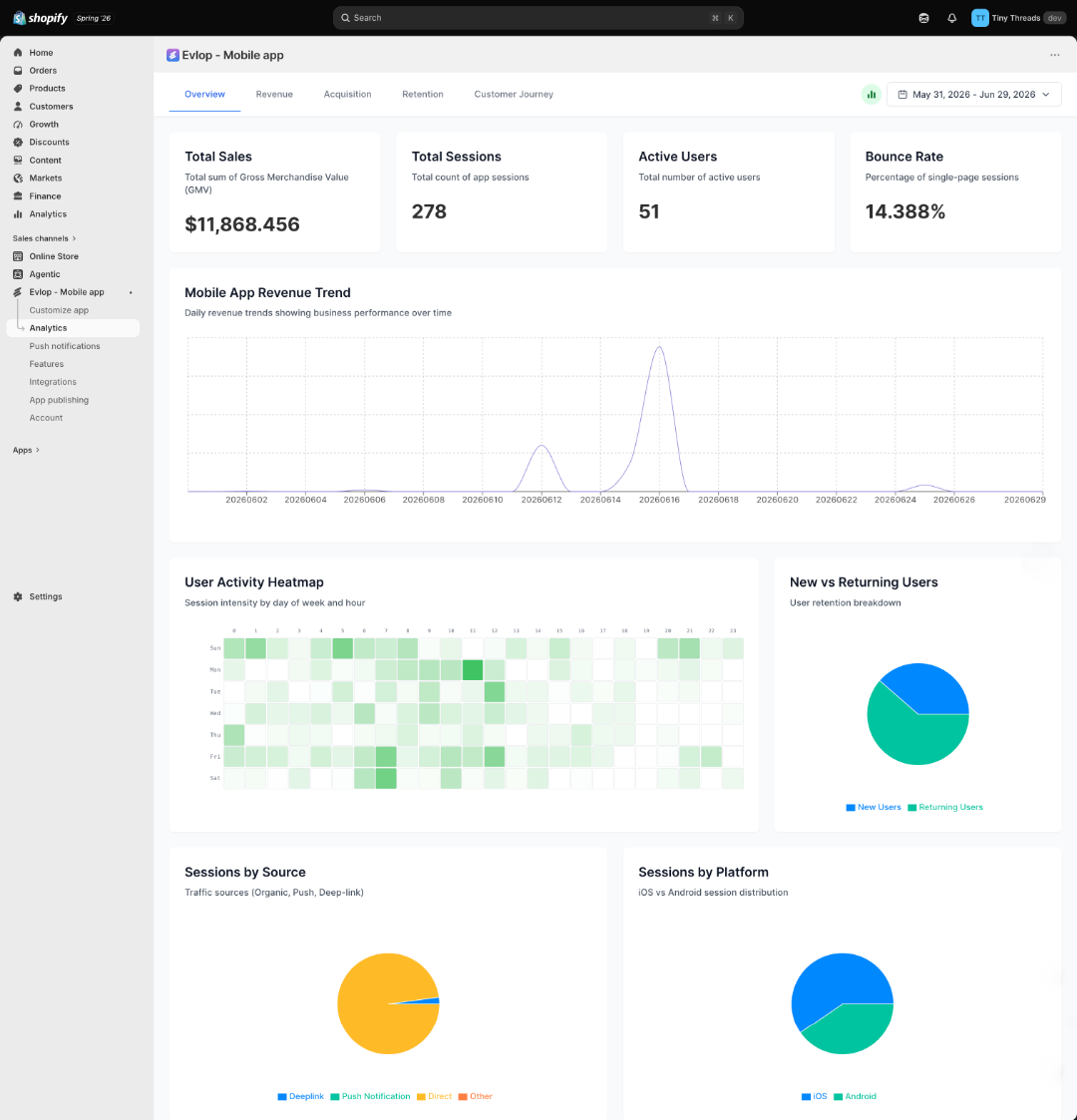The height and width of the screenshot is (1120, 1077).
Task: Open the date range dropdown May 31 - Jun 29
Action: 973,95
